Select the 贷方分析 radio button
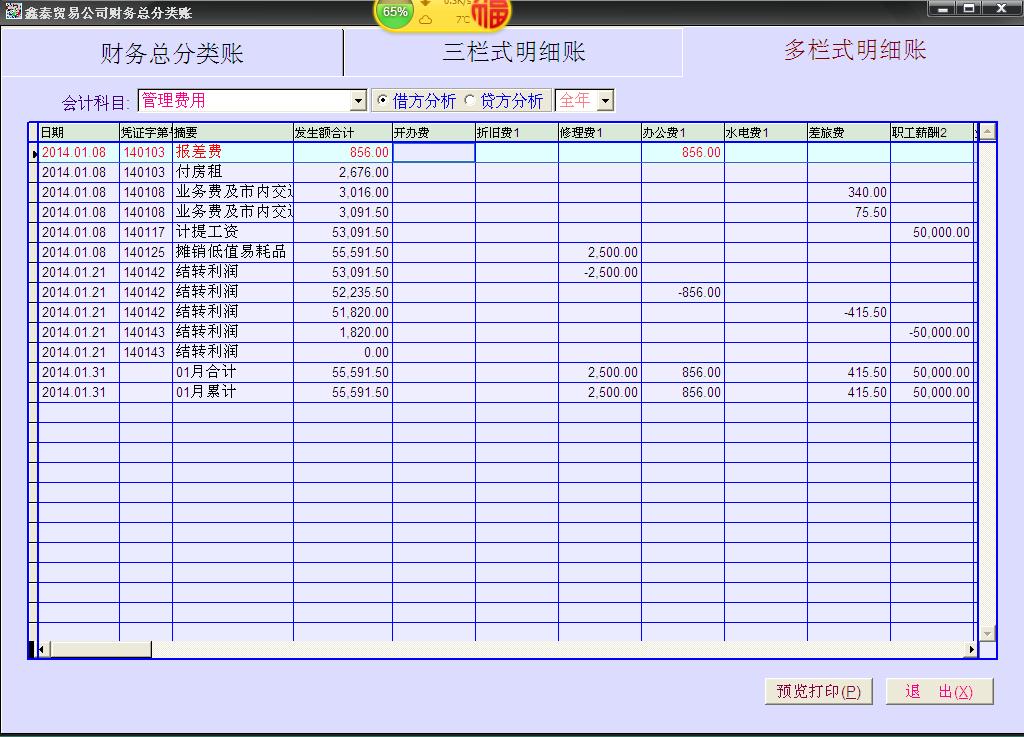The width and height of the screenshot is (1024, 737). pyautogui.click(x=469, y=101)
